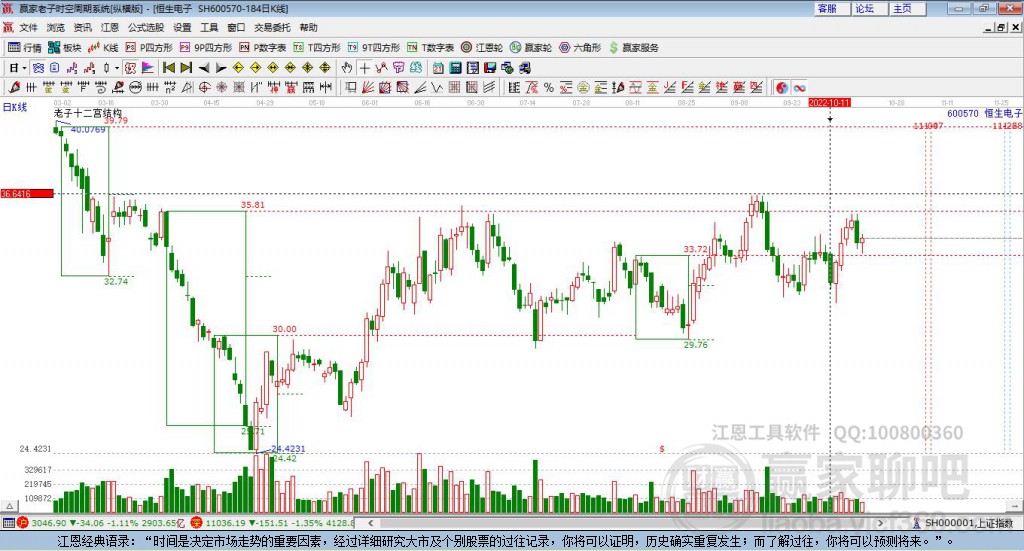Open the 赢家轮 wheel tool
The image size is (1024, 551).
click(x=531, y=48)
